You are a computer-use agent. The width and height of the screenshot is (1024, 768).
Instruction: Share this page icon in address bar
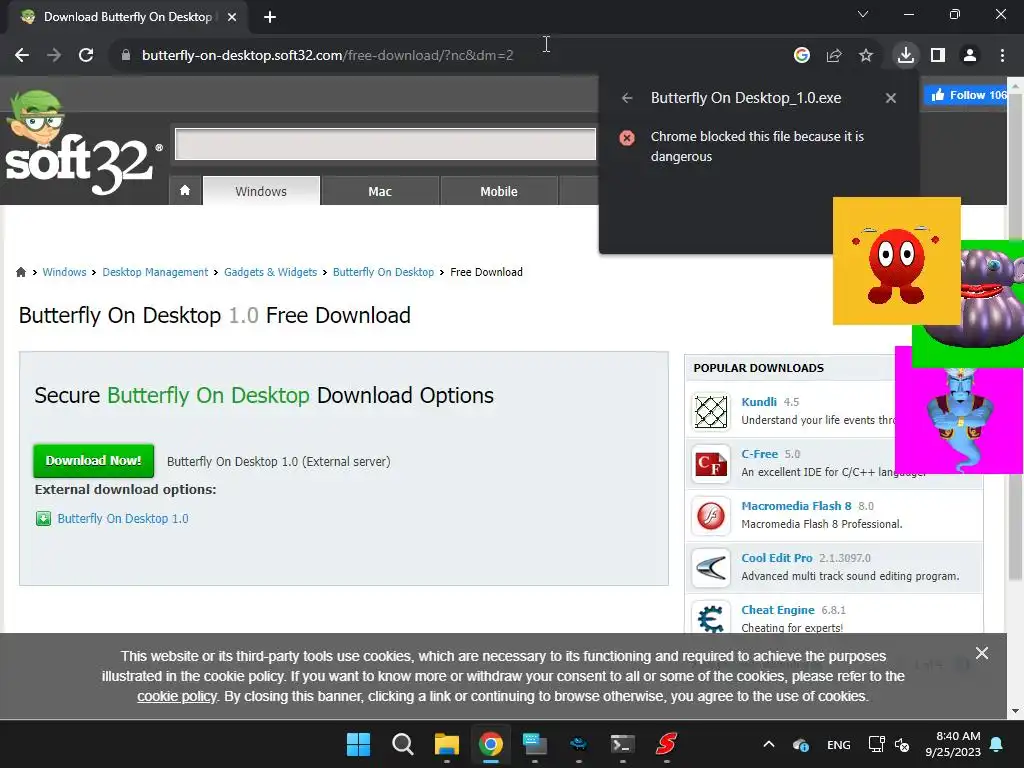[x=834, y=56]
